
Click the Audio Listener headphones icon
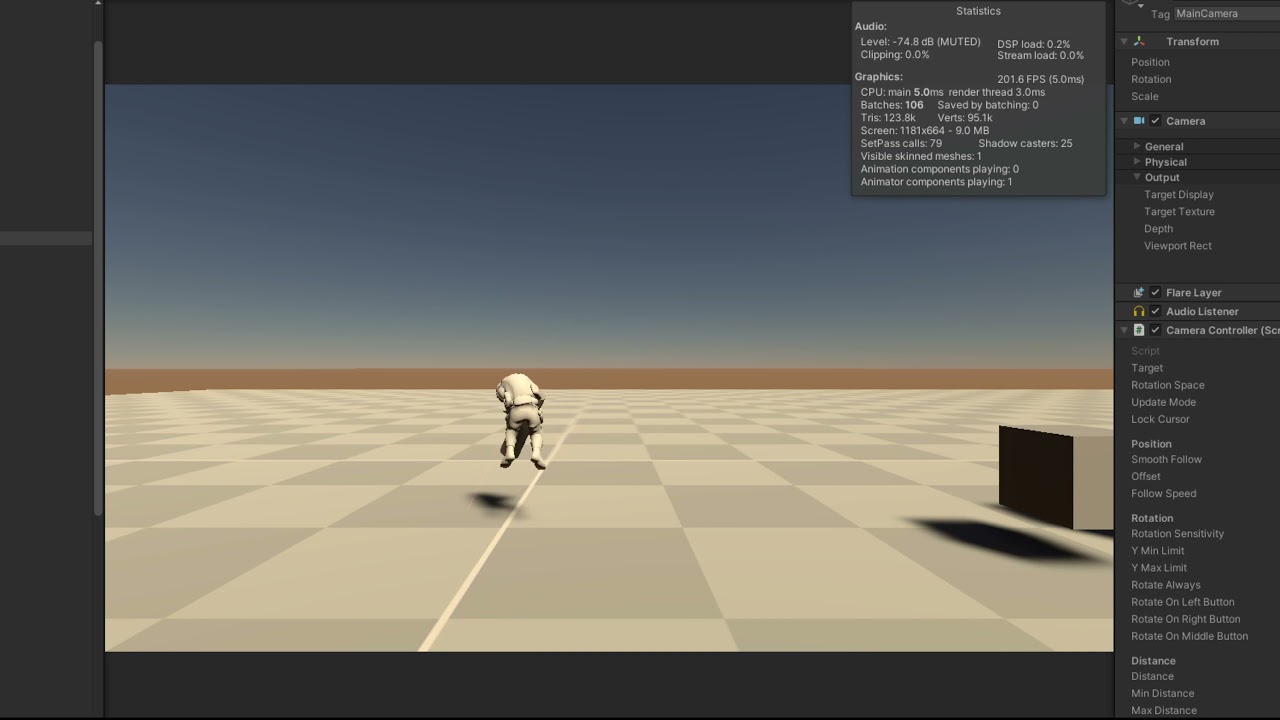click(x=1139, y=312)
